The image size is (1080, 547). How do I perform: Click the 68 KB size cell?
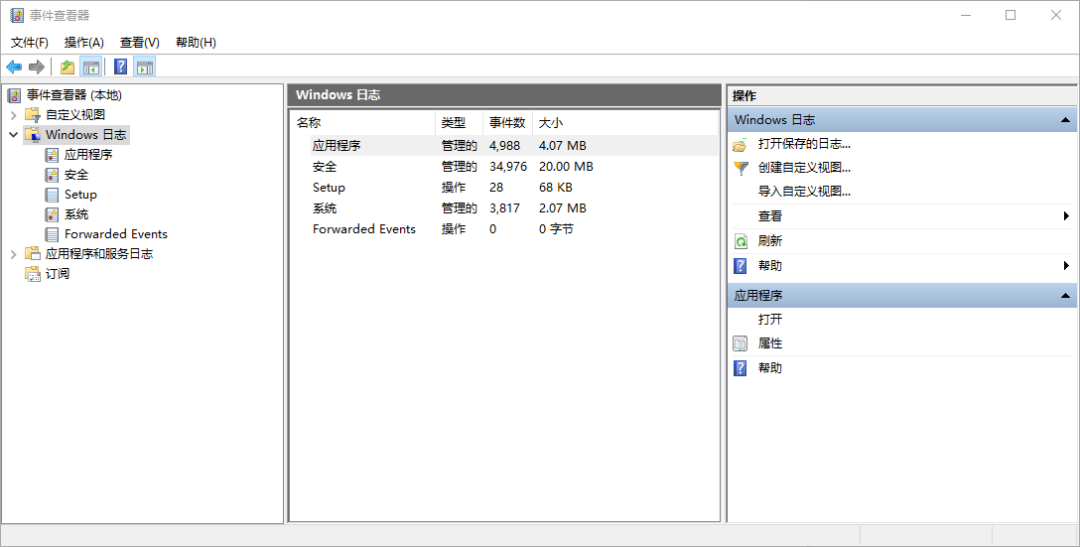click(556, 187)
